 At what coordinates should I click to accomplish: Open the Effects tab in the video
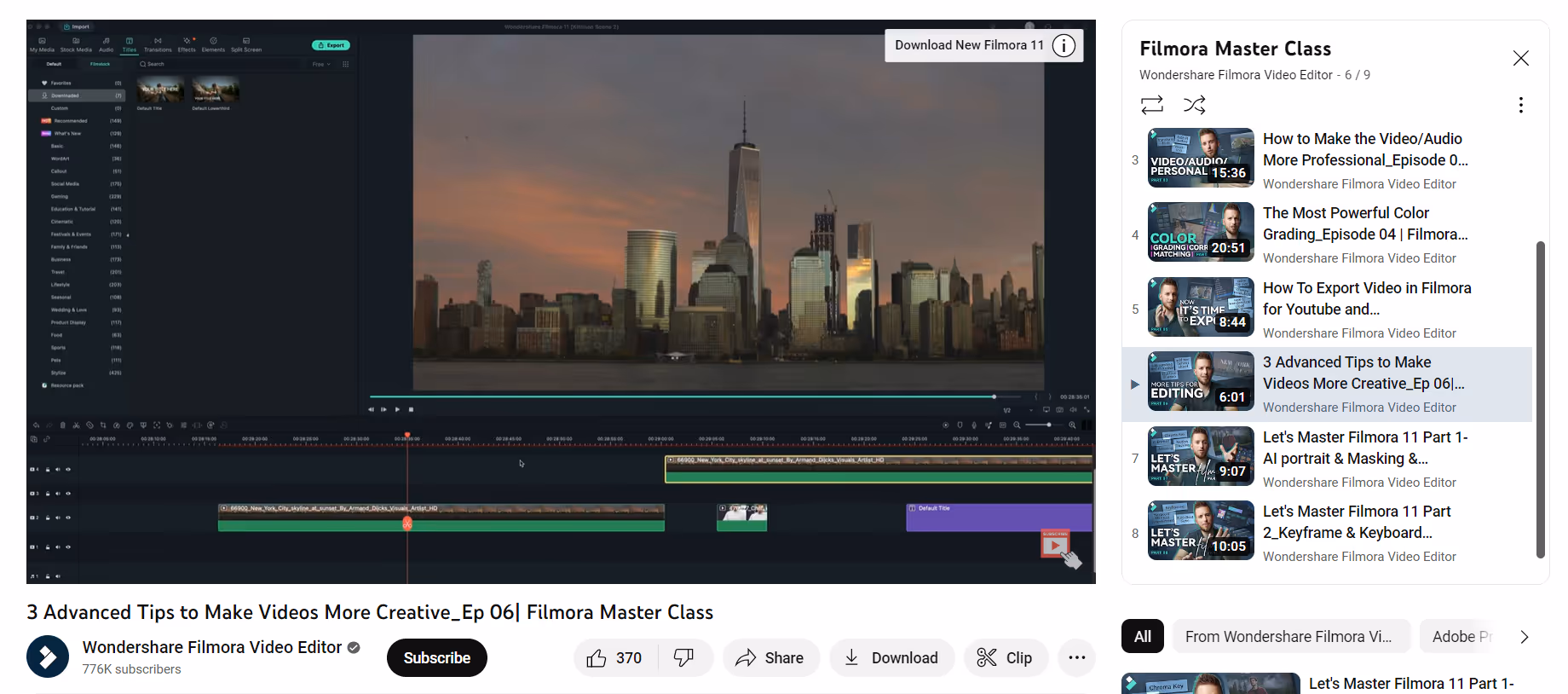(x=187, y=45)
